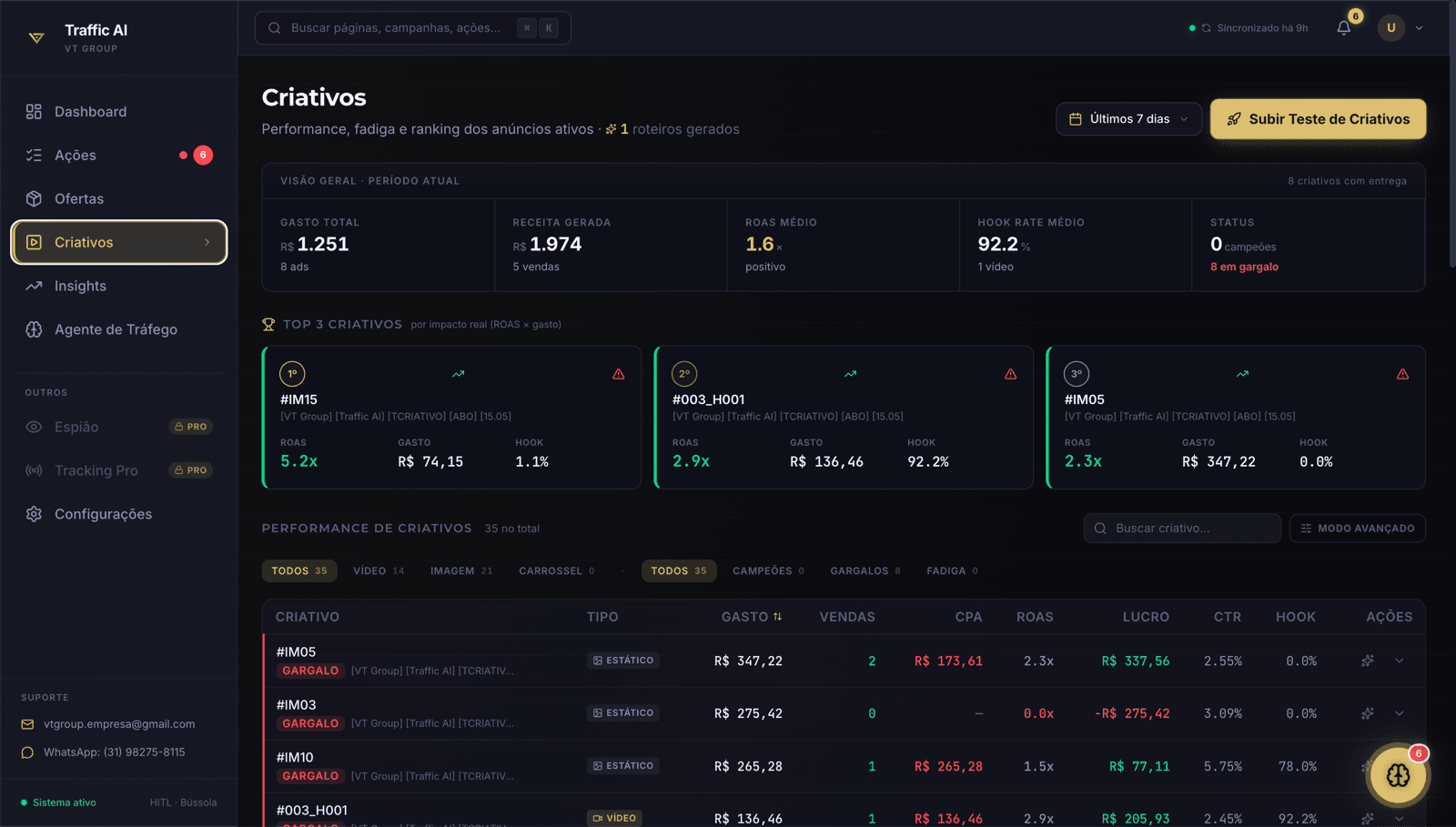The height and width of the screenshot is (827, 1456).
Task: Open the notifications bell
Action: [x=1343, y=28]
